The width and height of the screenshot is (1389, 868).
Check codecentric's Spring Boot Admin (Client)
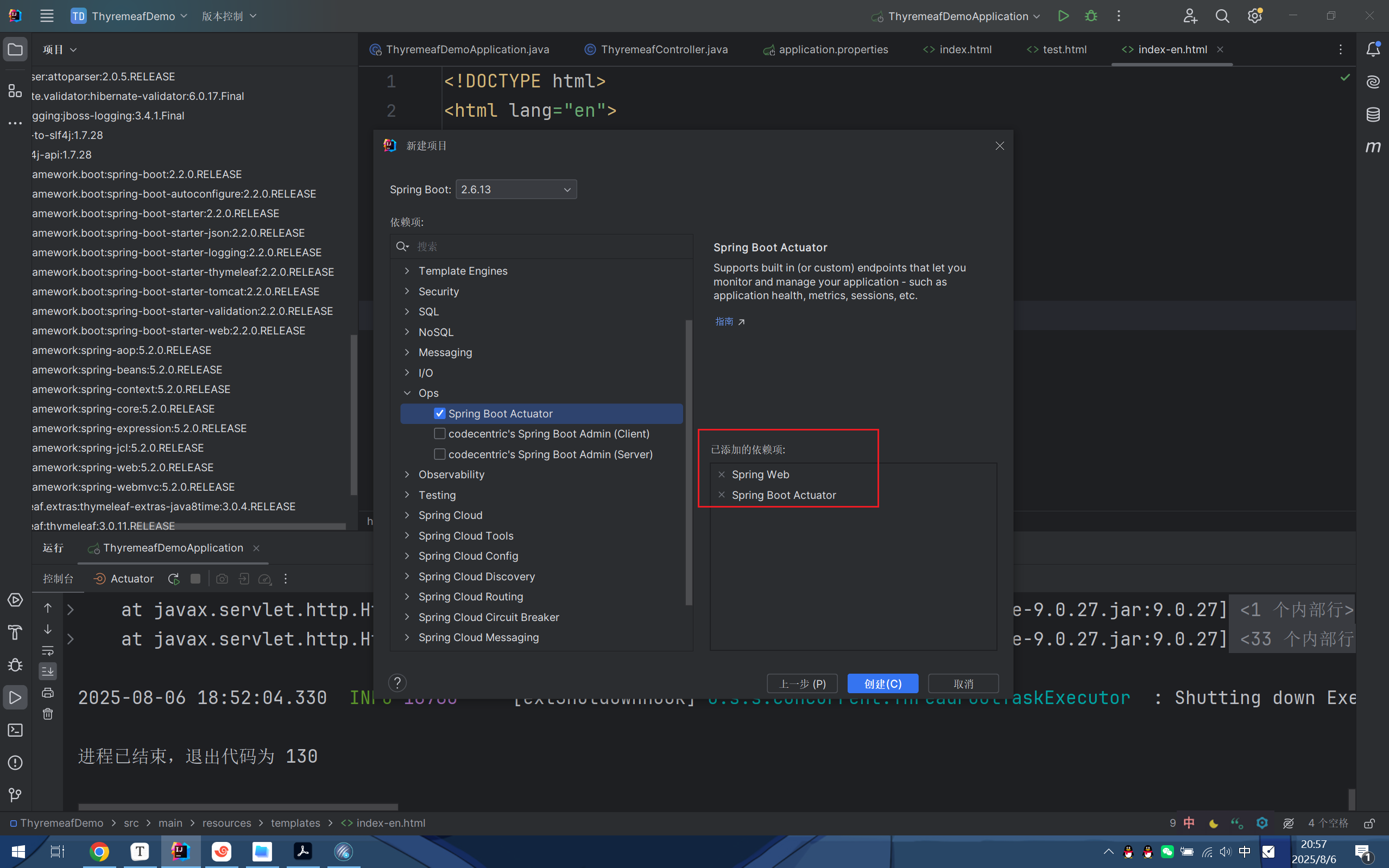click(x=440, y=433)
